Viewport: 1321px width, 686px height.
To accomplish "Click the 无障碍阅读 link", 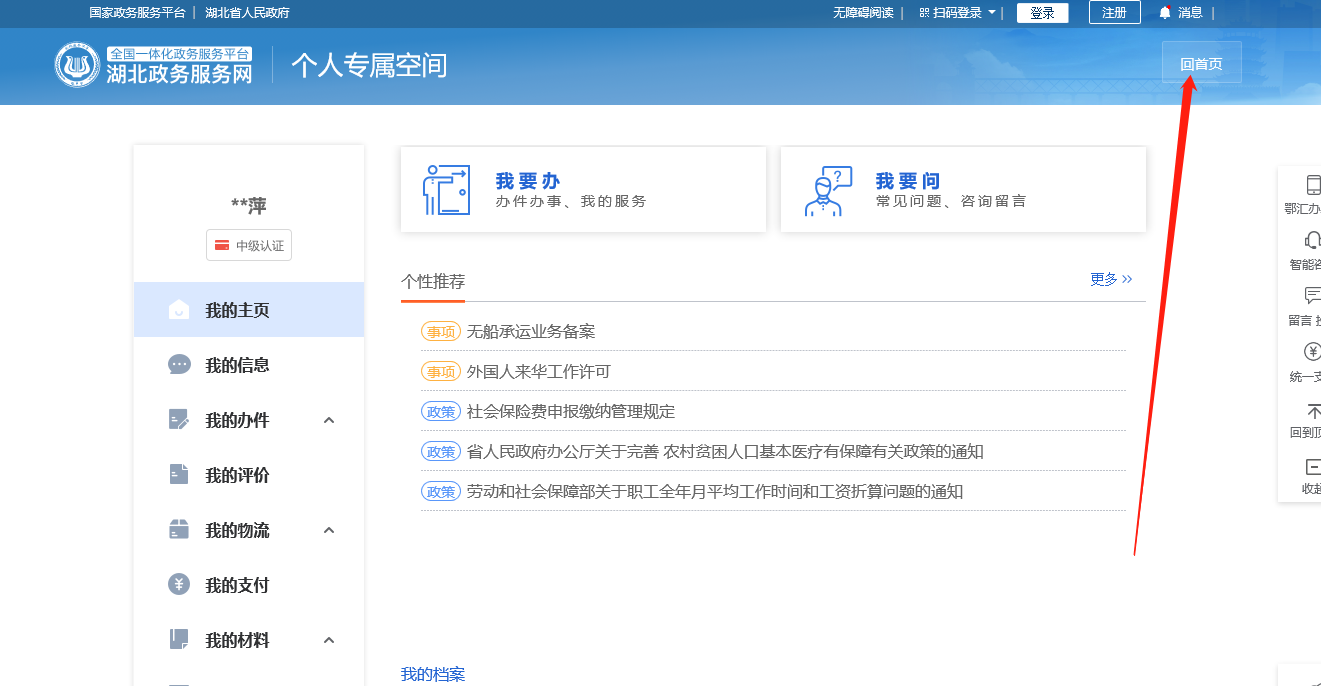I will pos(863,13).
